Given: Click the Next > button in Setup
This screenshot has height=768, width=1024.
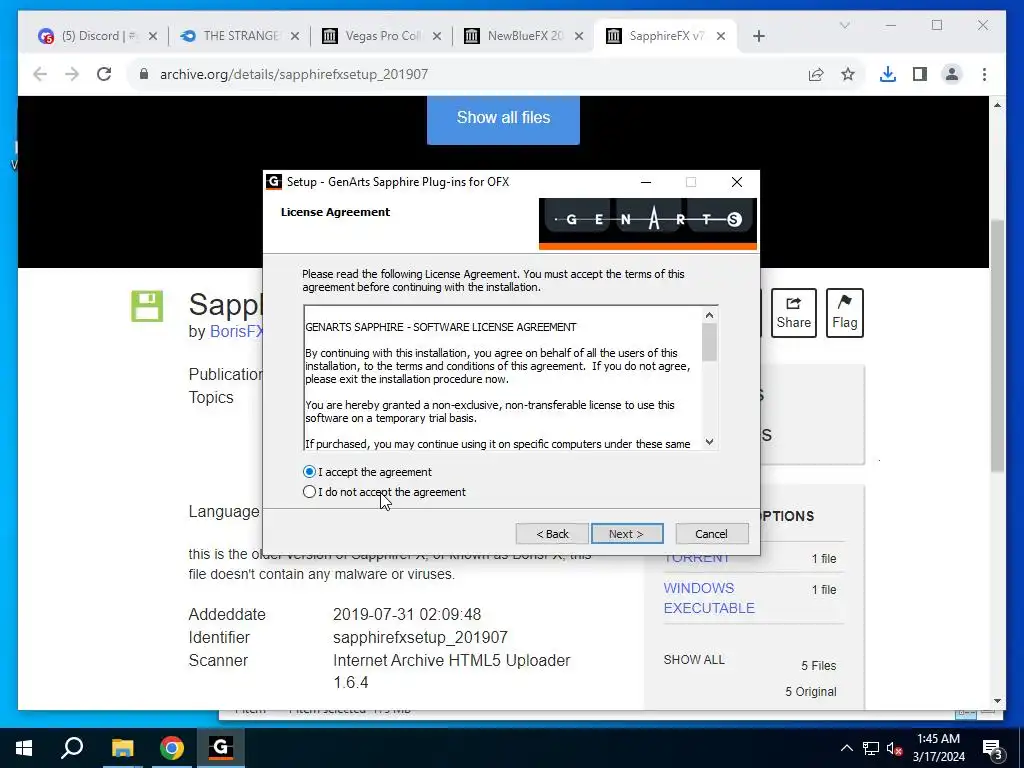Looking at the screenshot, I should click(627, 534).
